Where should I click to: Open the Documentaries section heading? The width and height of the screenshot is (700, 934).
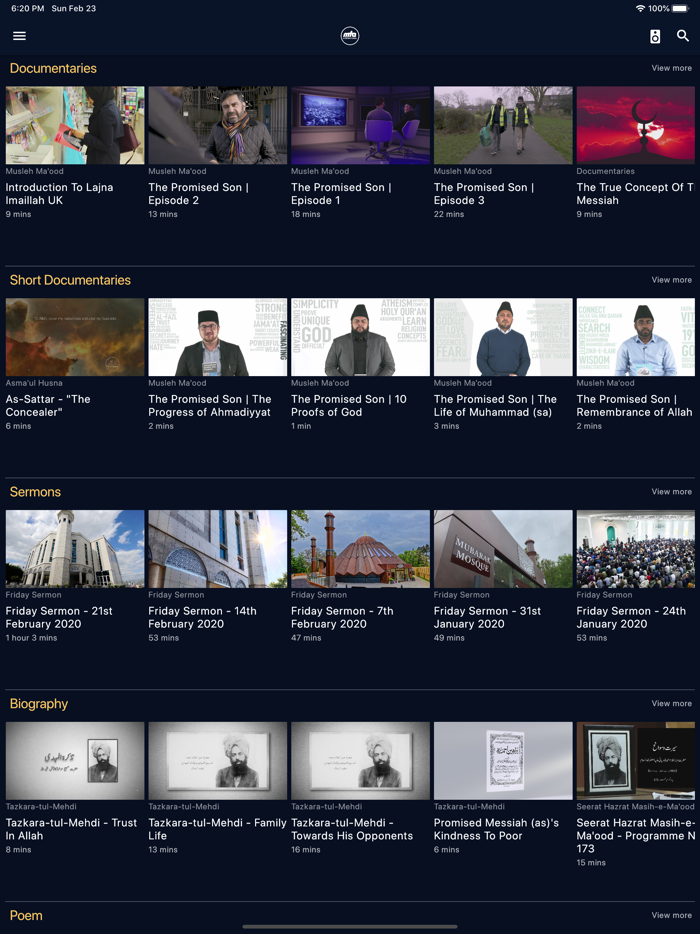(53, 68)
